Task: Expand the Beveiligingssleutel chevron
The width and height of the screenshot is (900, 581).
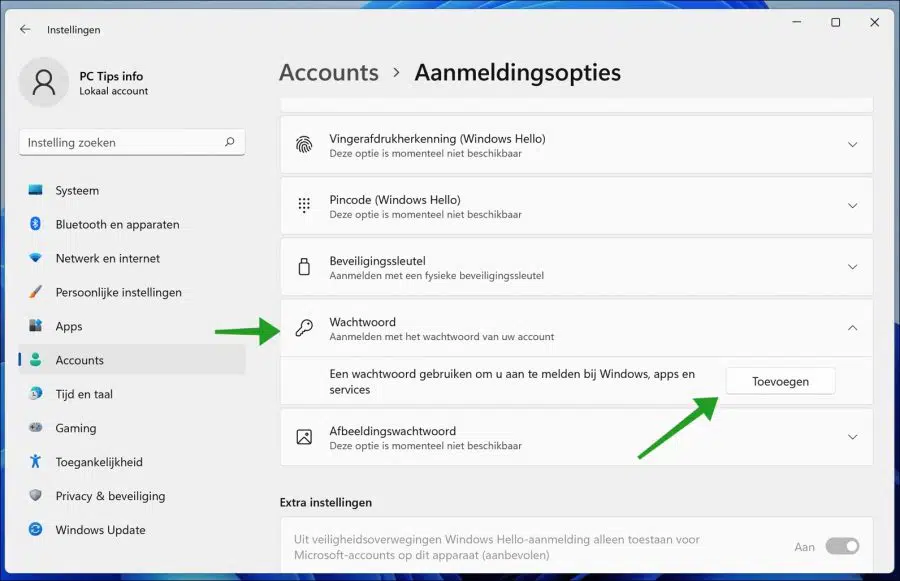Action: [x=852, y=266]
